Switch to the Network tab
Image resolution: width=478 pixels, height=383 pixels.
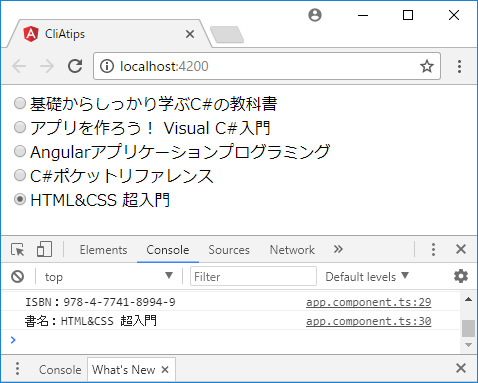[292, 250]
